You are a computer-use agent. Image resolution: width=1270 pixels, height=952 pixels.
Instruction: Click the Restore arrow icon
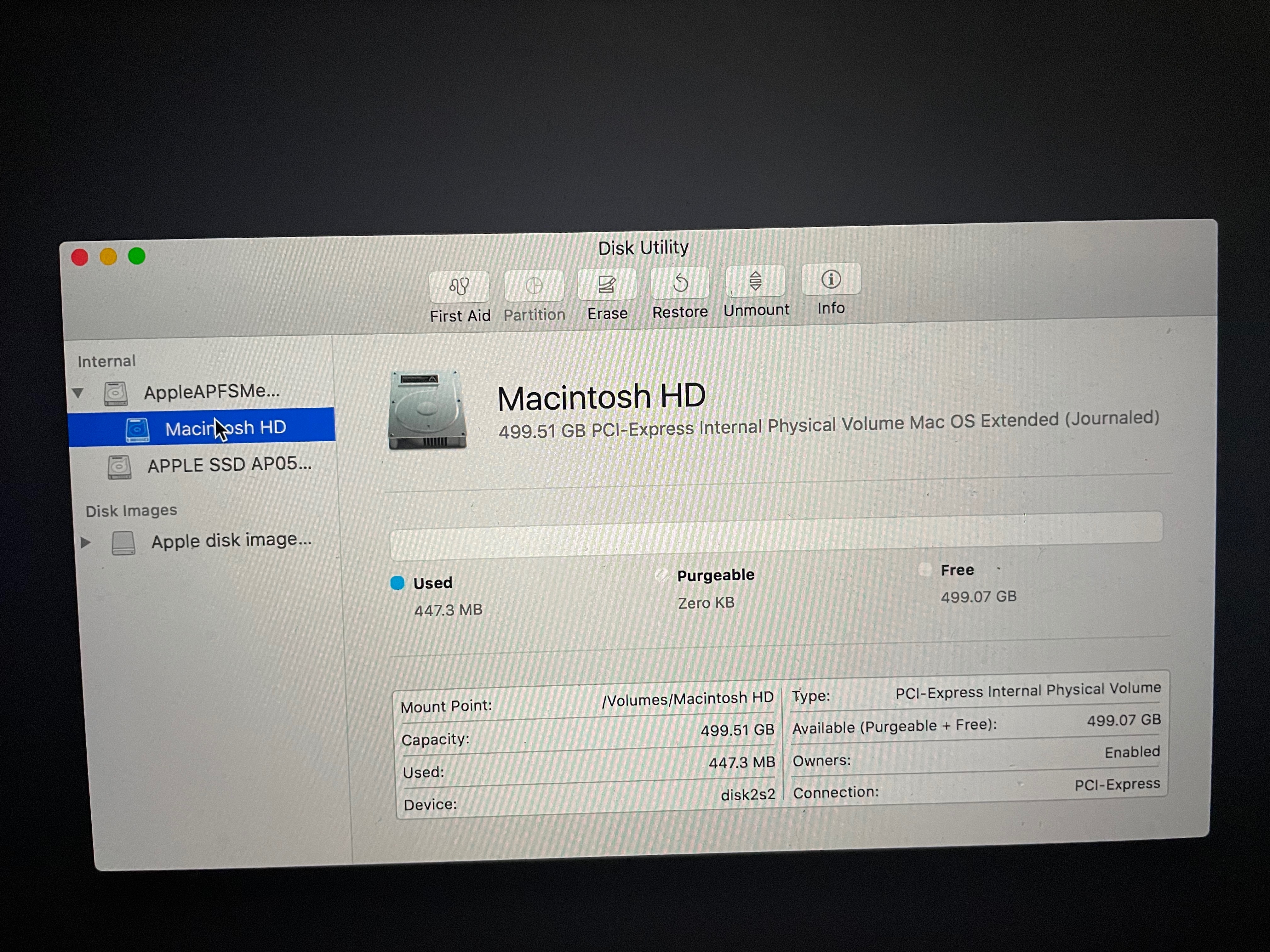pos(680,282)
